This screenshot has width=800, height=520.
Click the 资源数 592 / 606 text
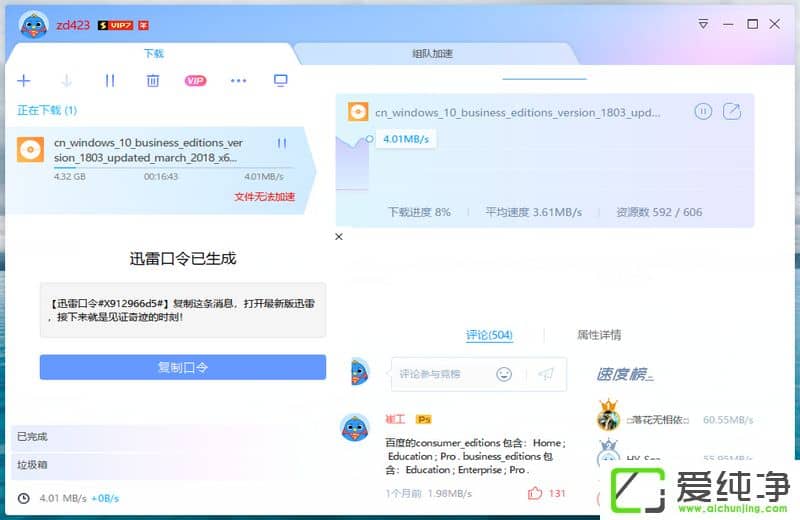(x=659, y=212)
